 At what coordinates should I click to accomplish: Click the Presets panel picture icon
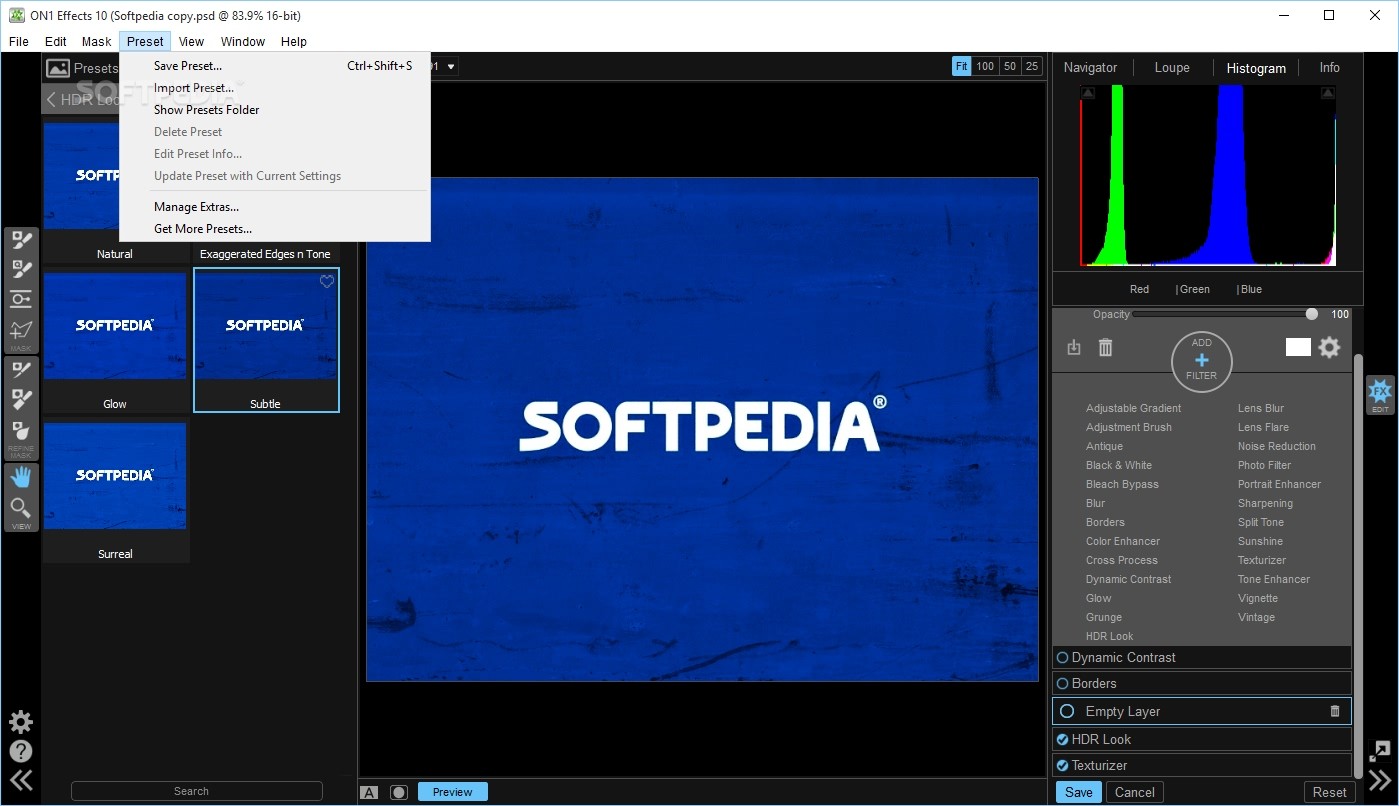58,68
